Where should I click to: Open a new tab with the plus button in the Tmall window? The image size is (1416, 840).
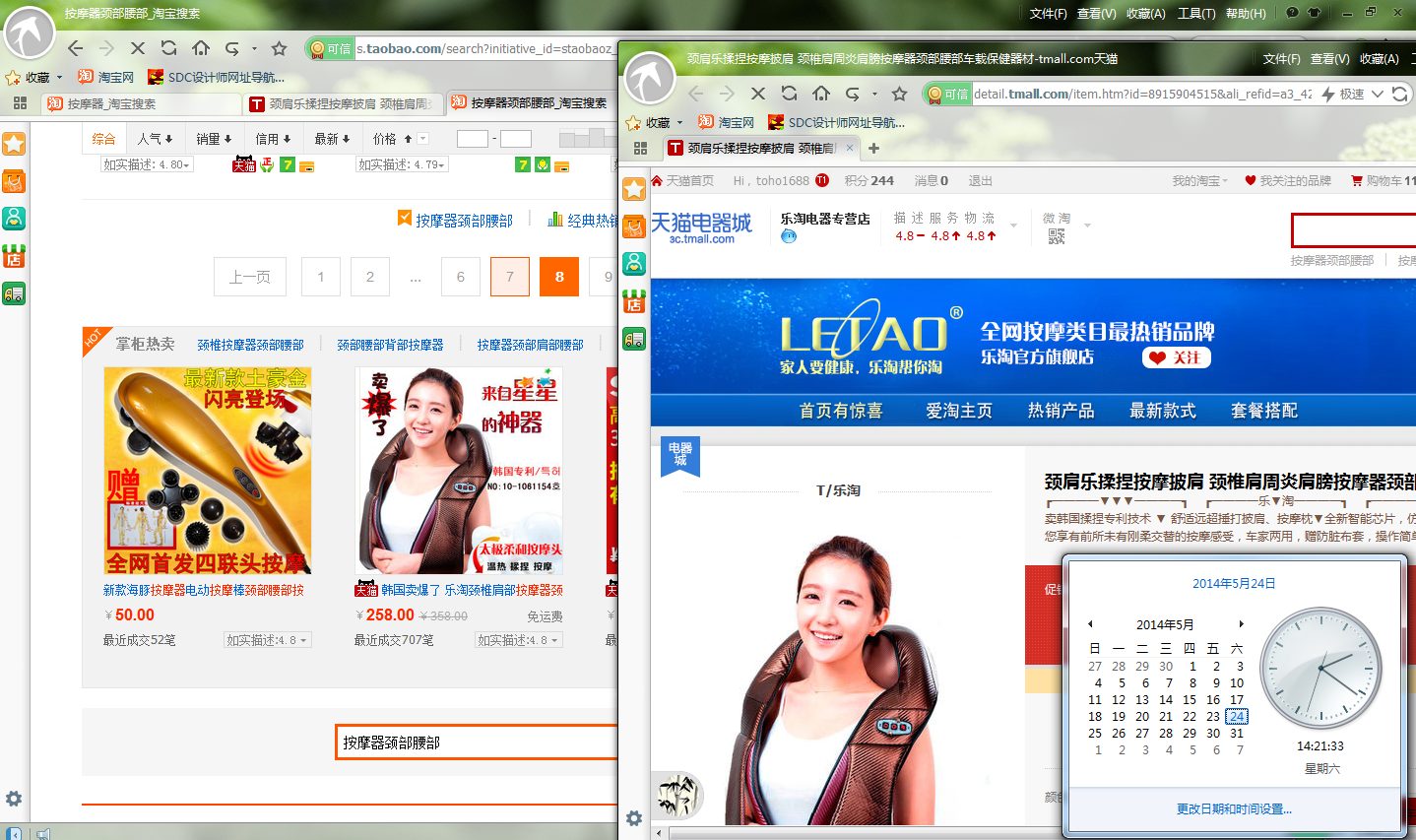pyautogui.click(x=873, y=148)
